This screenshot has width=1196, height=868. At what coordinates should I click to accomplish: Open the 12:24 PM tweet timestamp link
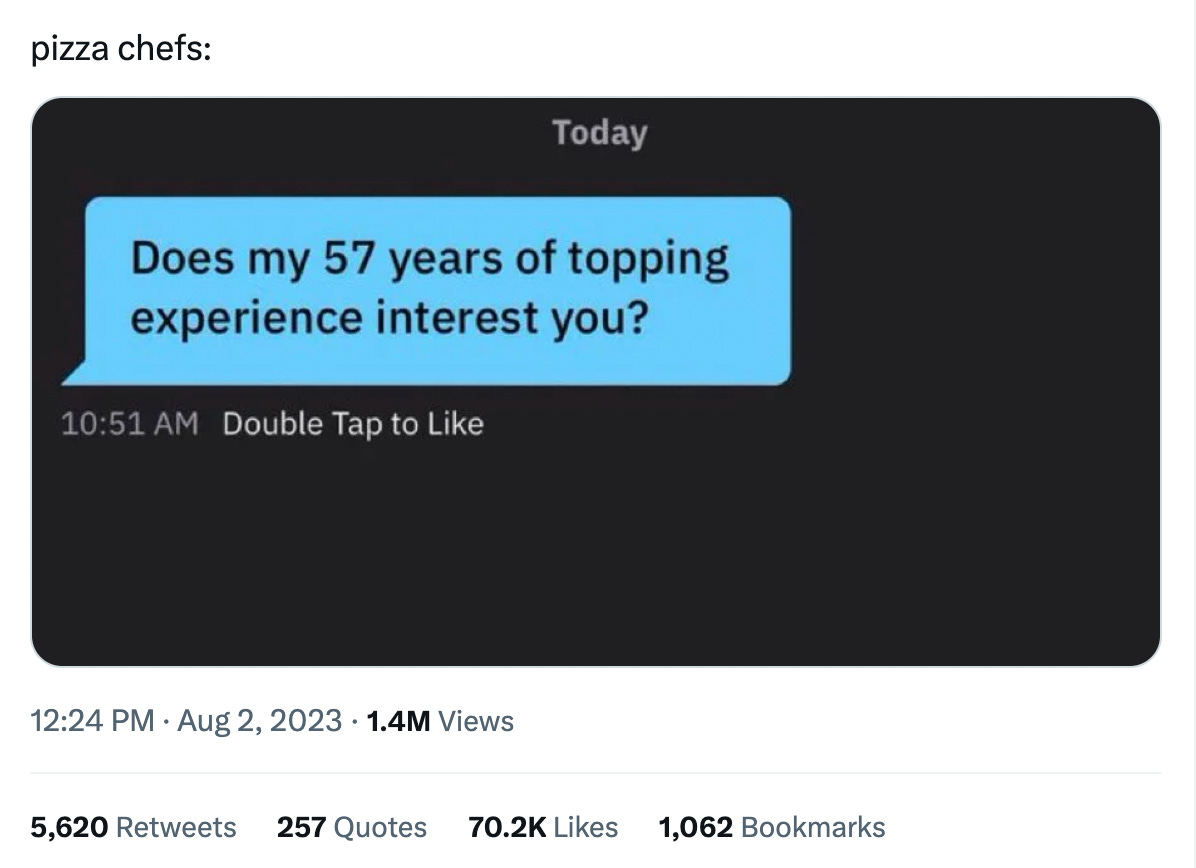(x=92, y=721)
